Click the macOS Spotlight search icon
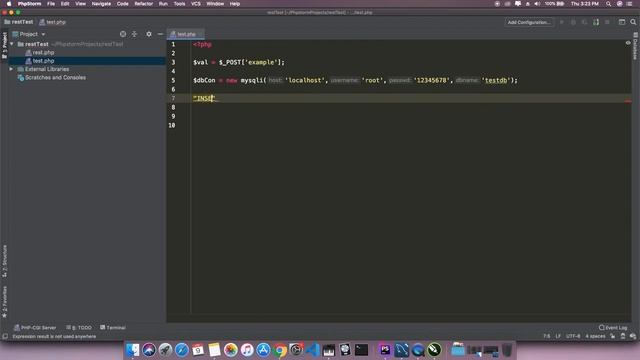 pyautogui.click(x=608, y=4)
